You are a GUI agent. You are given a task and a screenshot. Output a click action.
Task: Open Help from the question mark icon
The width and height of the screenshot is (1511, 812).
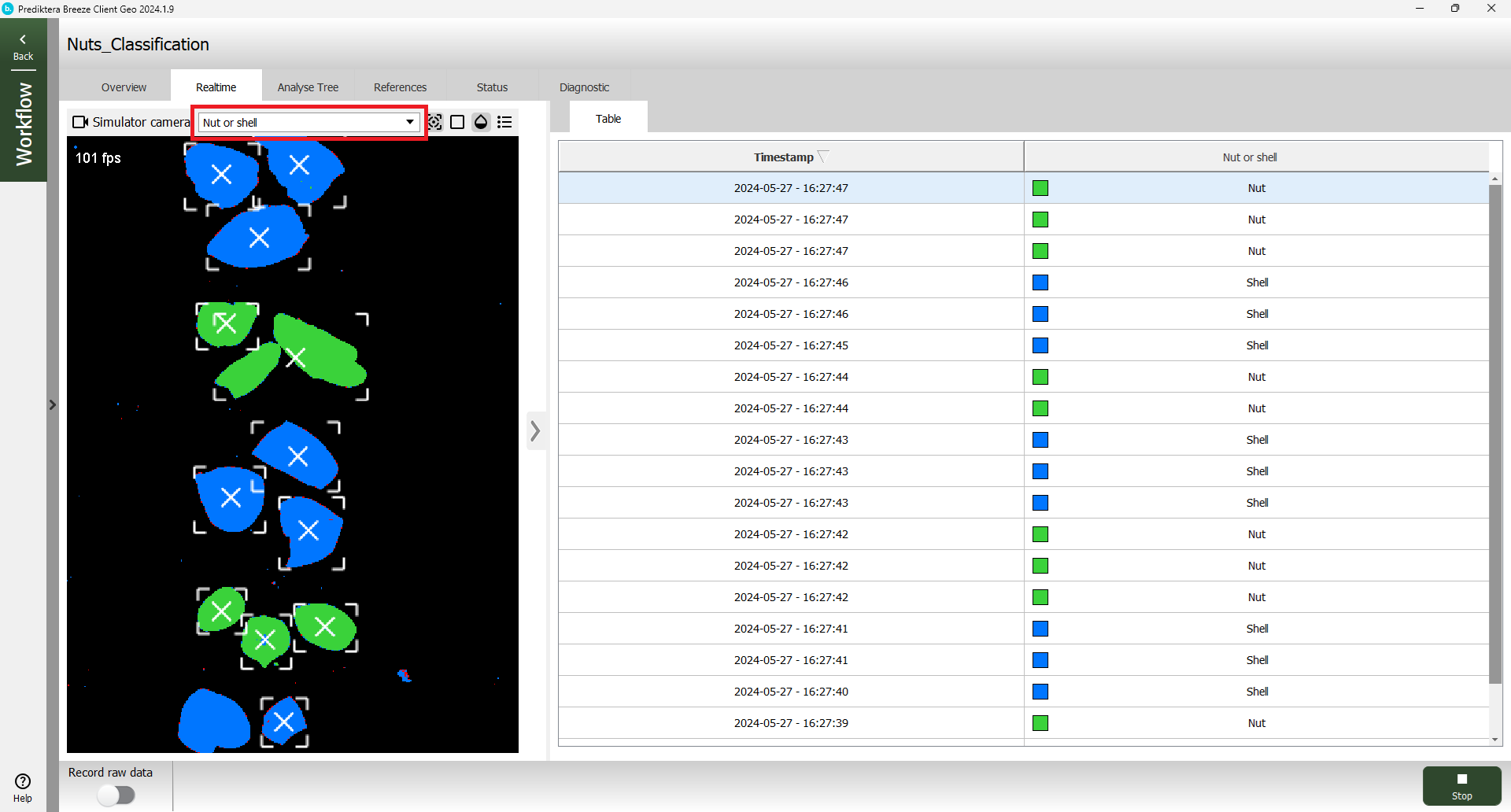[23, 787]
